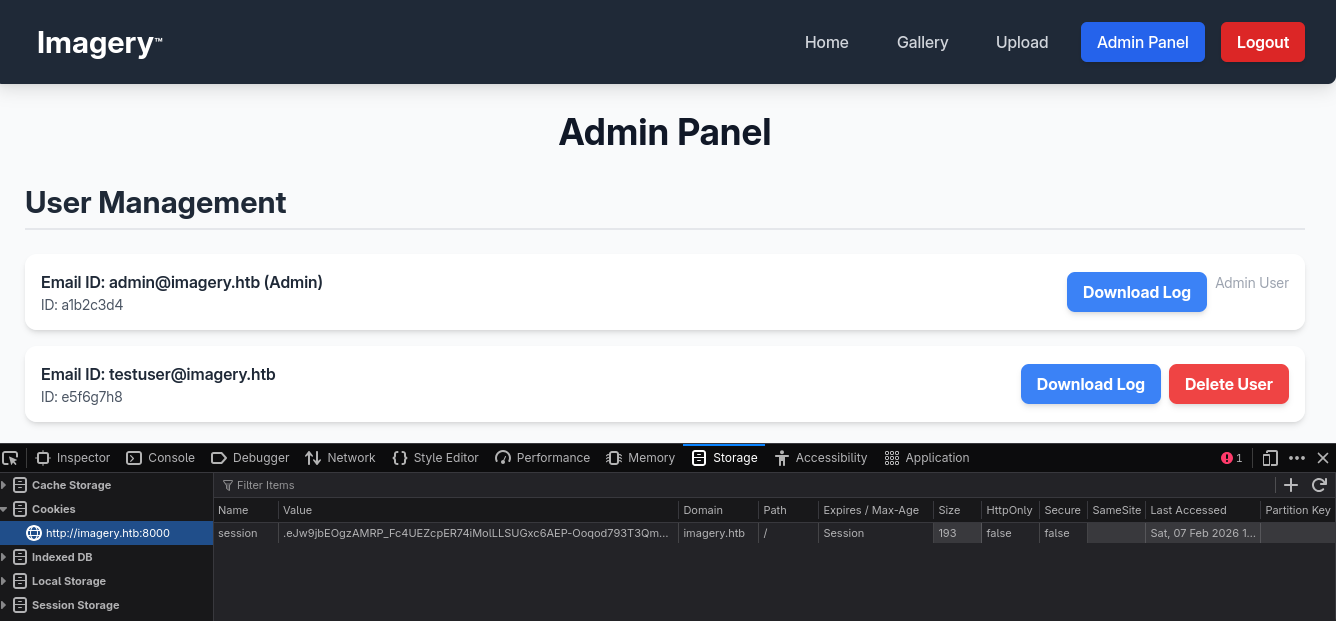Toggle responsive design mode
The image size is (1336, 621).
pos(1269,457)
